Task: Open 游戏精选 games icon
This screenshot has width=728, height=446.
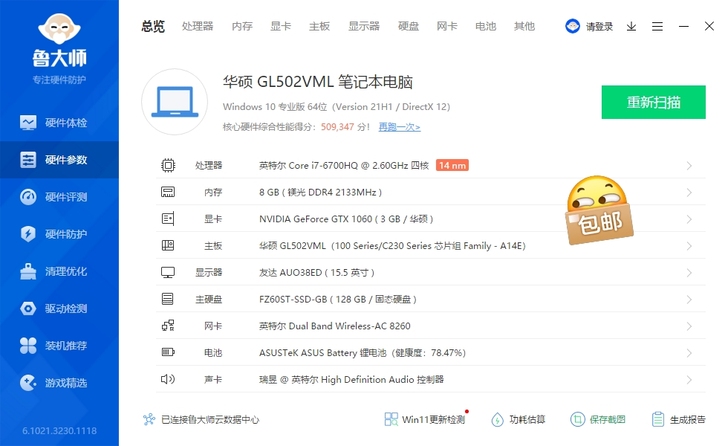Action: pyautogui.click(x=28, y=383)
